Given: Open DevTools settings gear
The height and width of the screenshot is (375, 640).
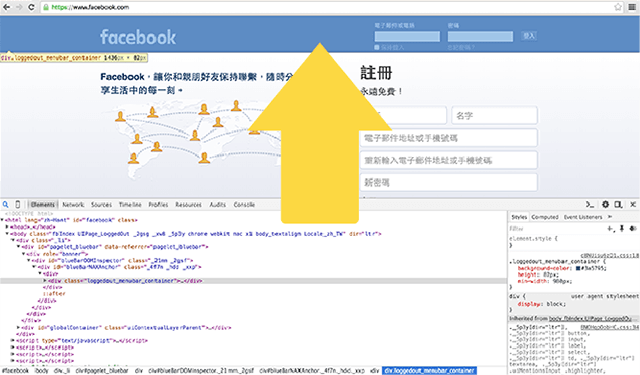Looking at the screenshot, I should 605,204.
